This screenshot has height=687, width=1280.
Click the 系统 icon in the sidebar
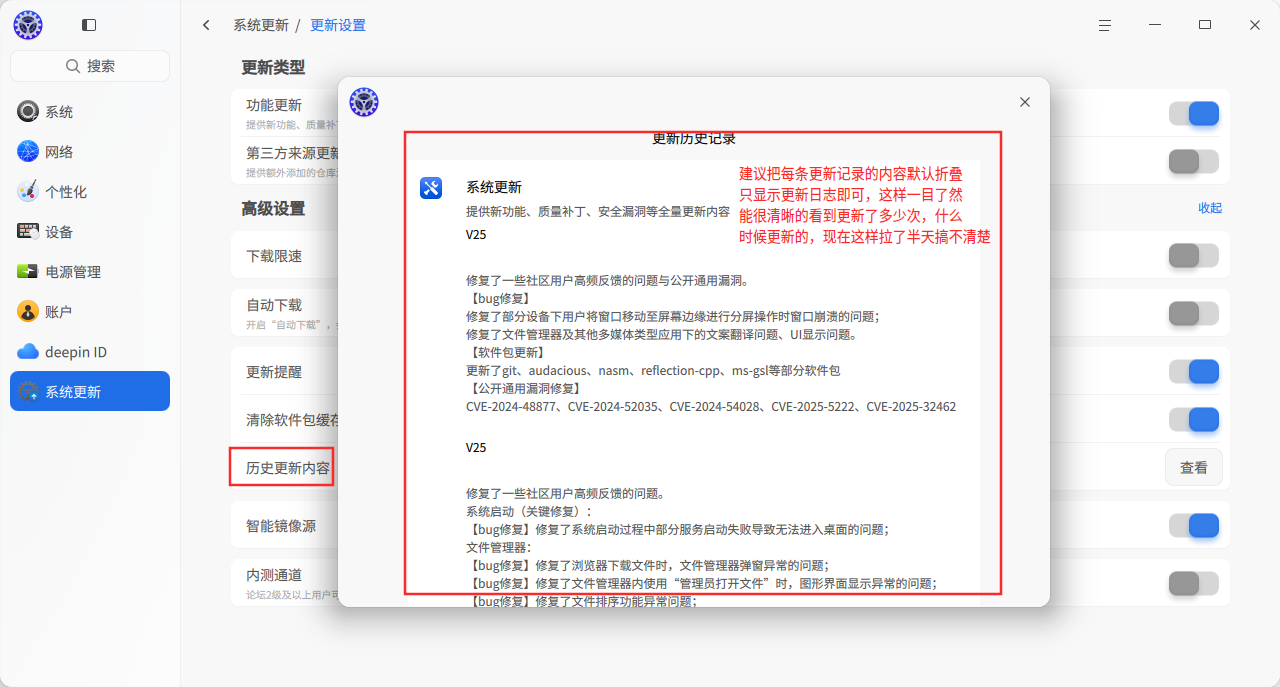pyautogui.click(x=28, y=112)
